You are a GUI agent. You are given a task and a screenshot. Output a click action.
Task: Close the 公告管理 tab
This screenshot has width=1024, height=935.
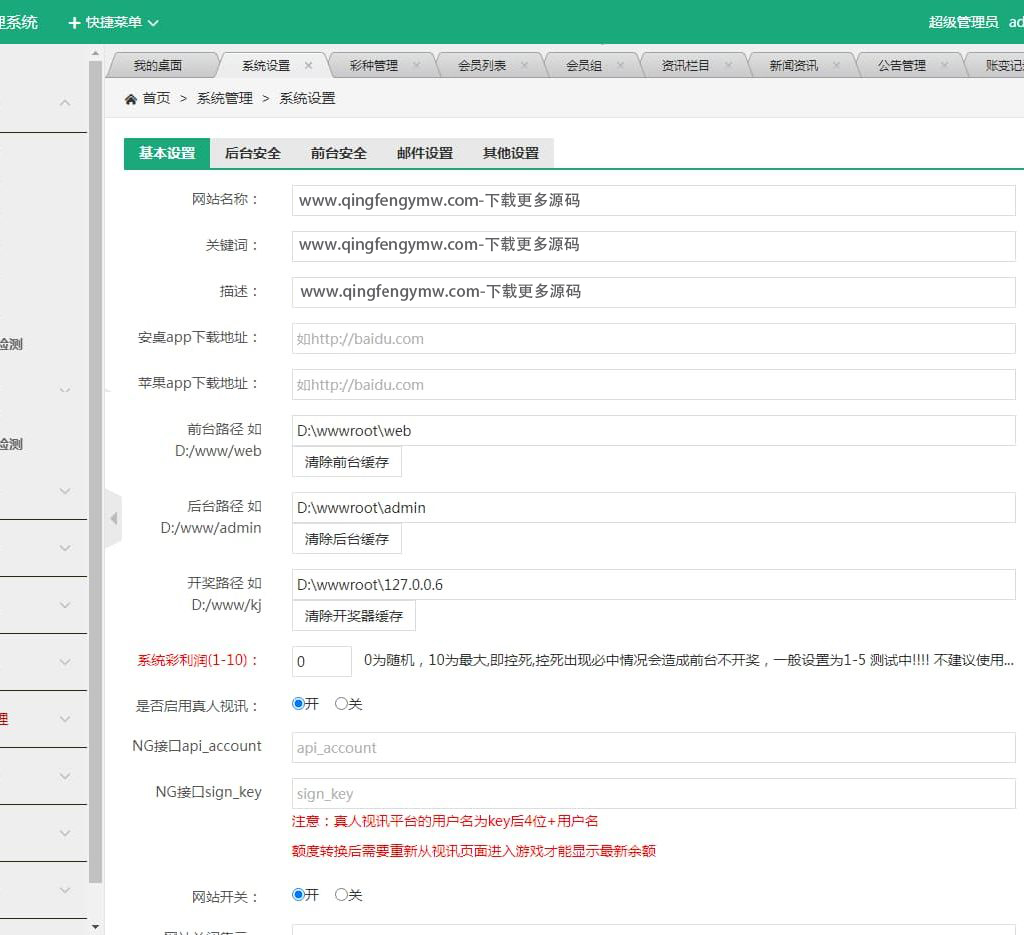point(945,65)
